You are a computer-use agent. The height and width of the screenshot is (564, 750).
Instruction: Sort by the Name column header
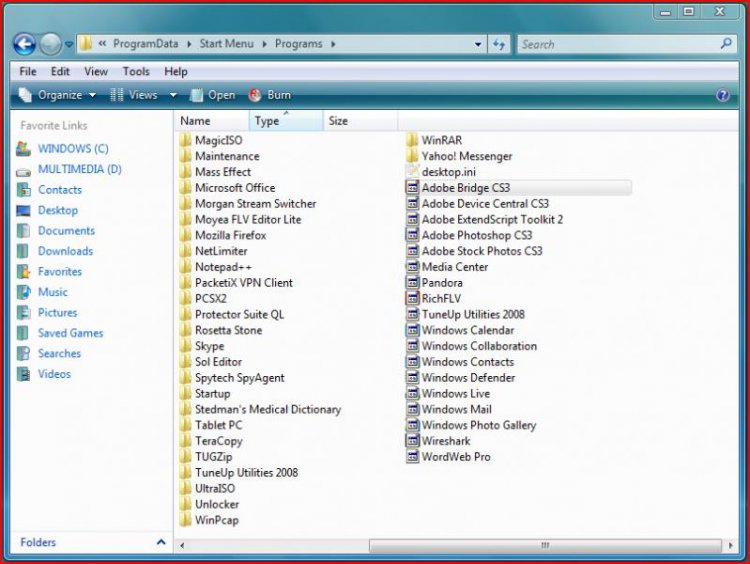click(211, 121)
